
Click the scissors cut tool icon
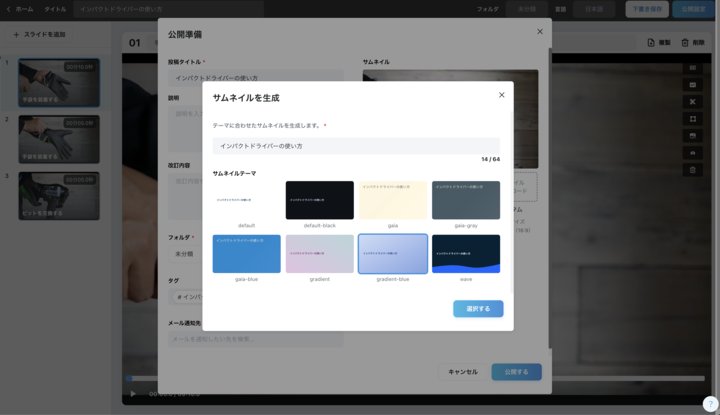(692, 102)
